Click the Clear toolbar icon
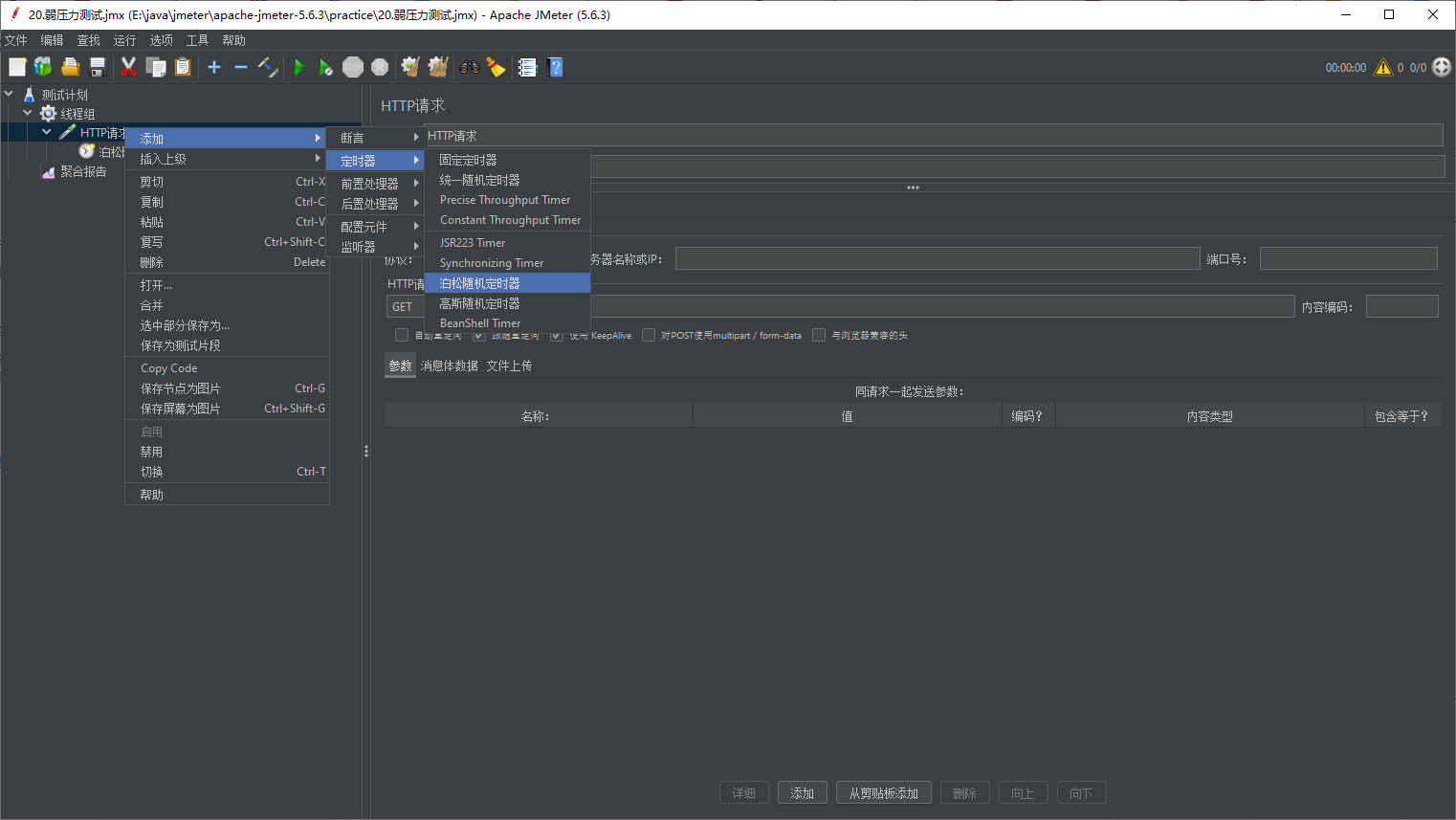 pyautogui.click(x=410, y=67)
